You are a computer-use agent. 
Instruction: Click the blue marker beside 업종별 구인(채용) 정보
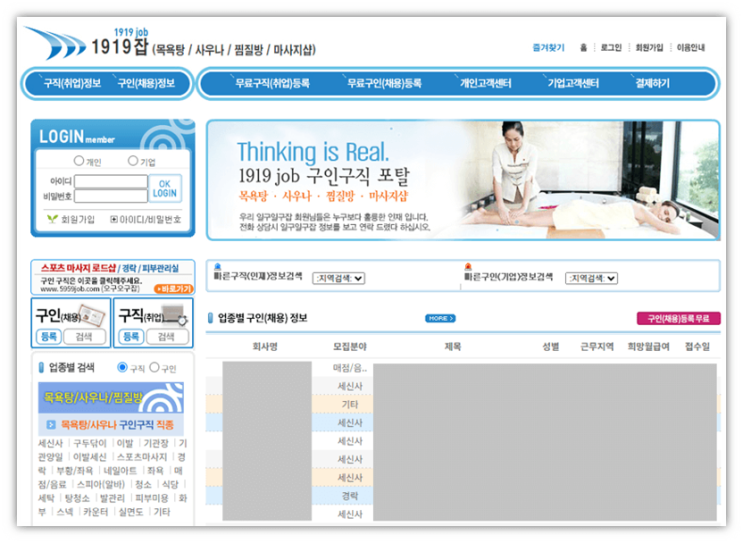pyautogui.click(x=210, y=318)
